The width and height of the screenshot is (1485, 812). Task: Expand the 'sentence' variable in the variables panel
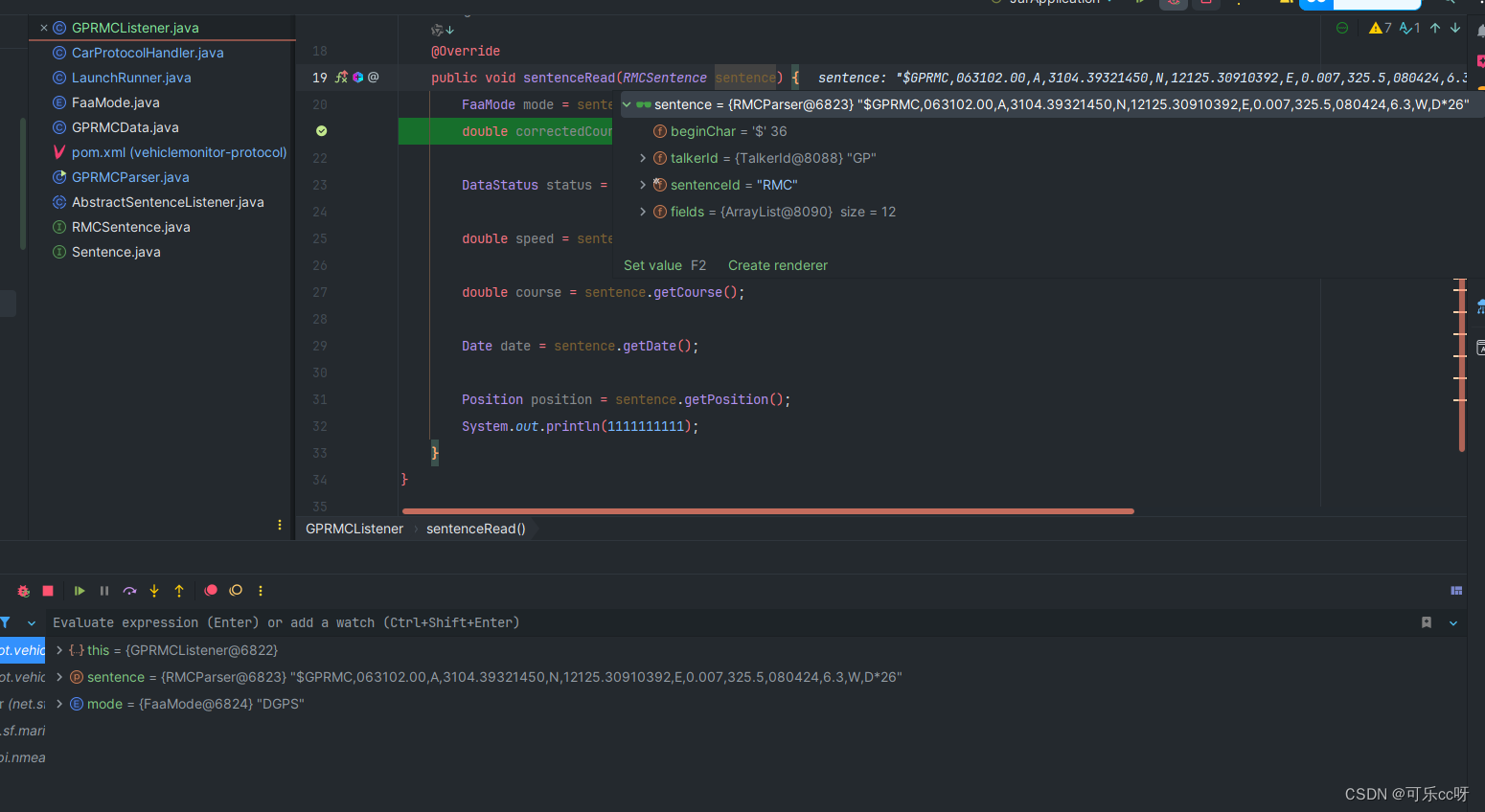(59, 677)
